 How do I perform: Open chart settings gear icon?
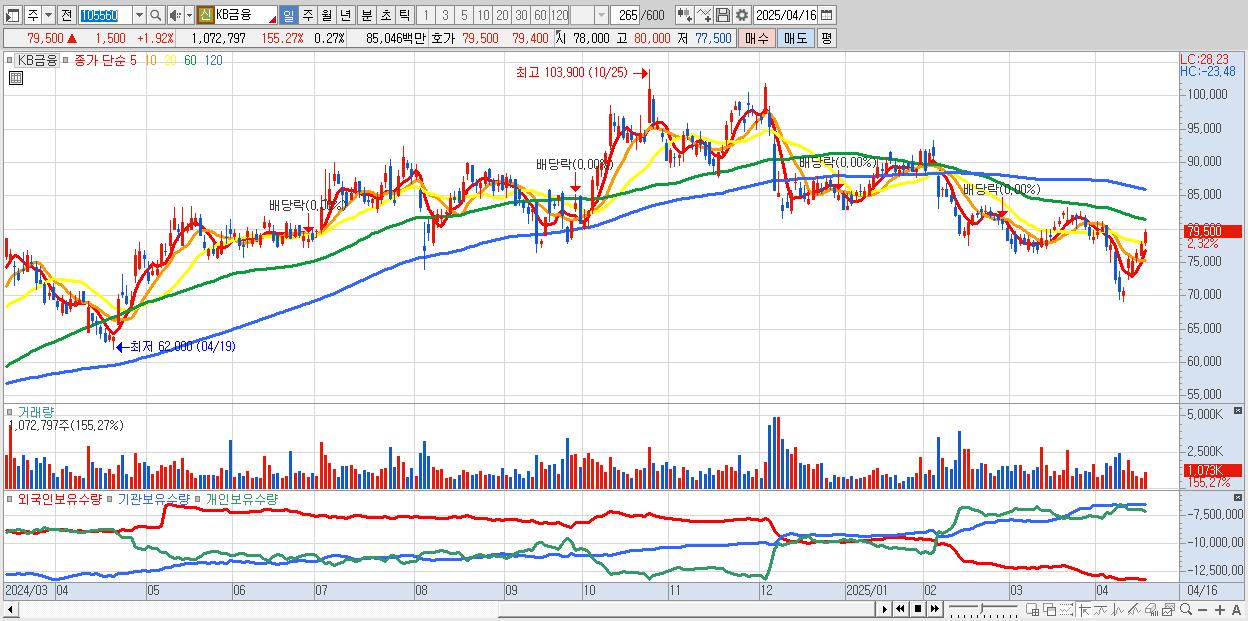741,15
